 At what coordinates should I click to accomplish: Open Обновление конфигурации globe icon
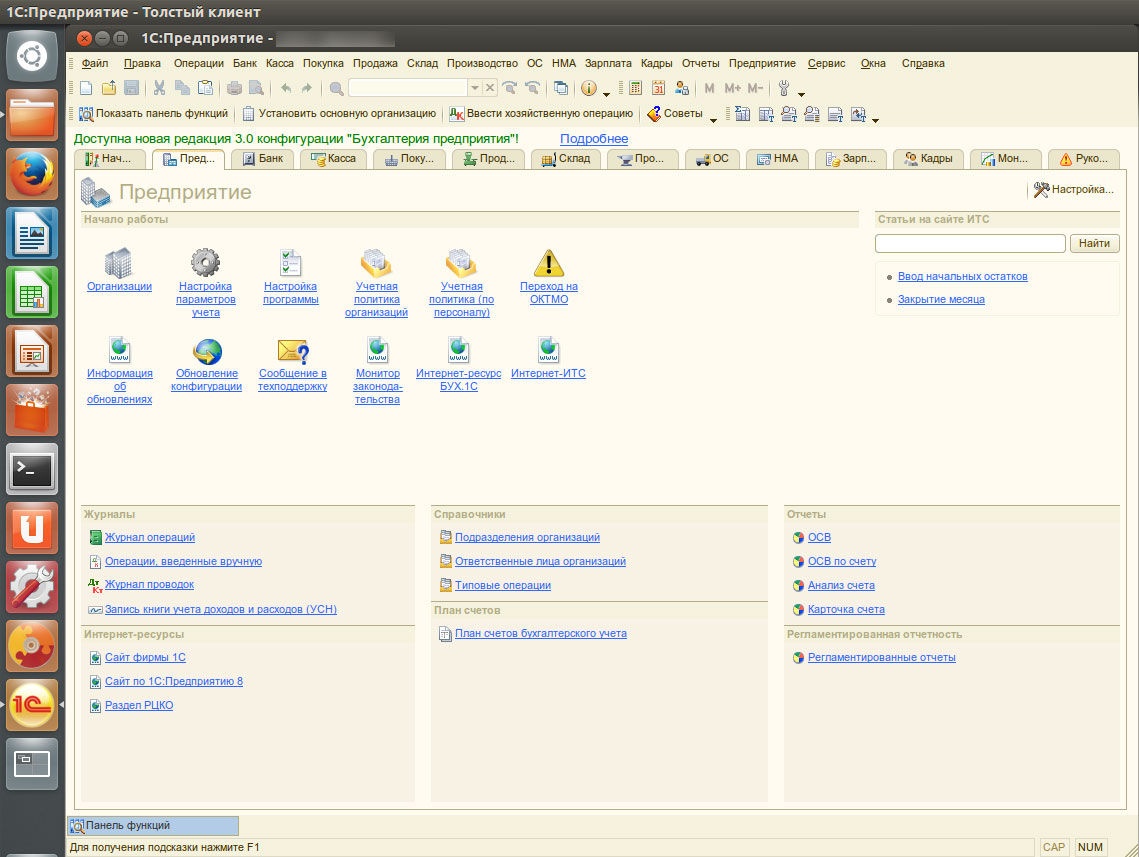(x=206, y=350)
